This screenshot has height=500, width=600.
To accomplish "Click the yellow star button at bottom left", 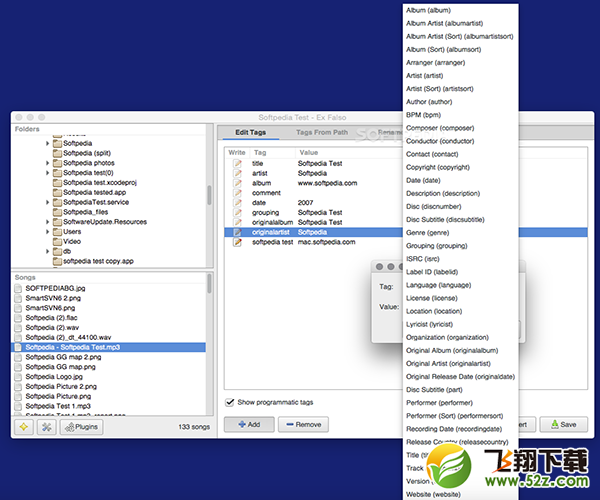I will pyautogui.click(x=24, y=427).
